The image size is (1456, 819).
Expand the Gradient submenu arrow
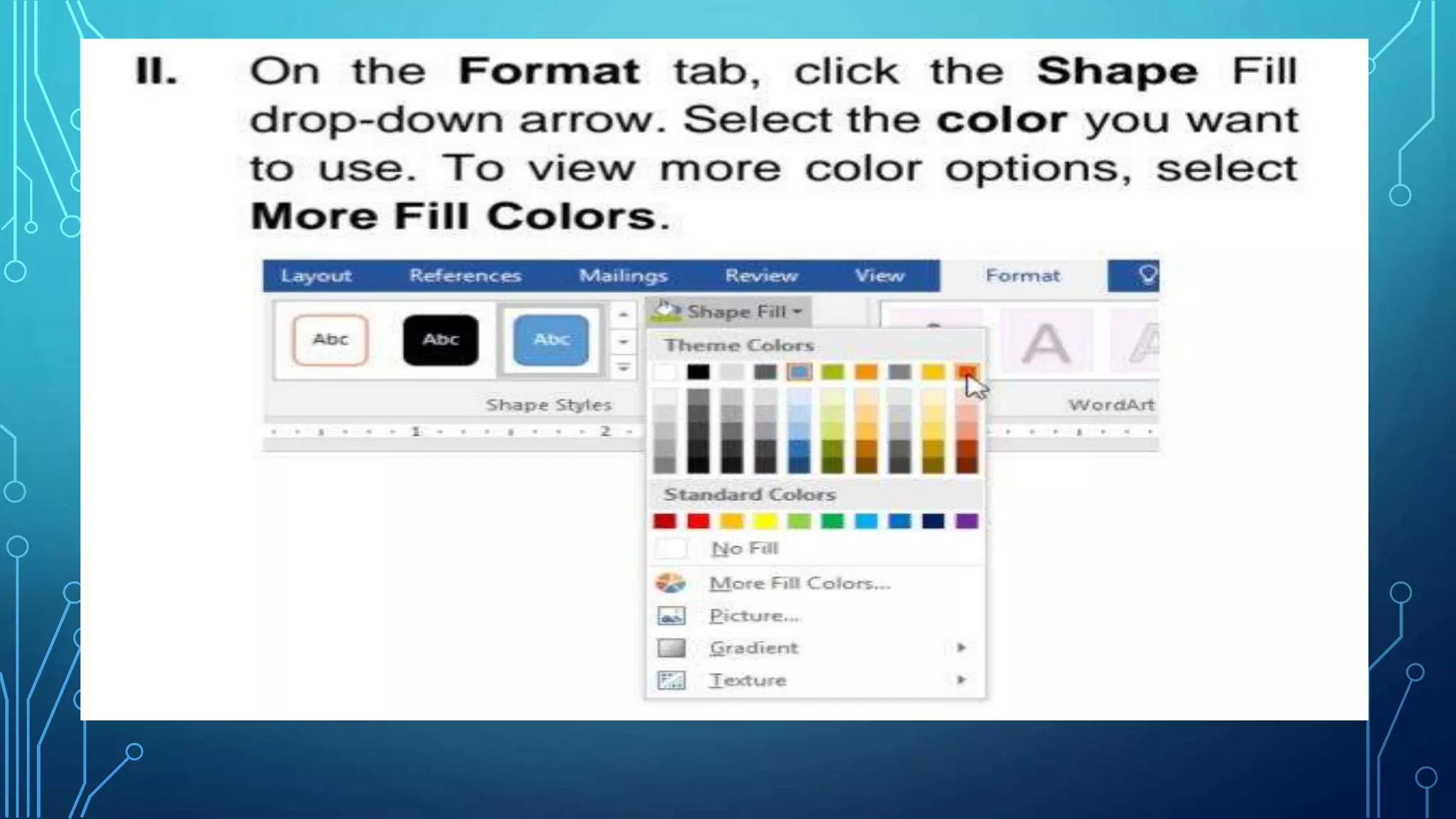[x=961, y=648]
